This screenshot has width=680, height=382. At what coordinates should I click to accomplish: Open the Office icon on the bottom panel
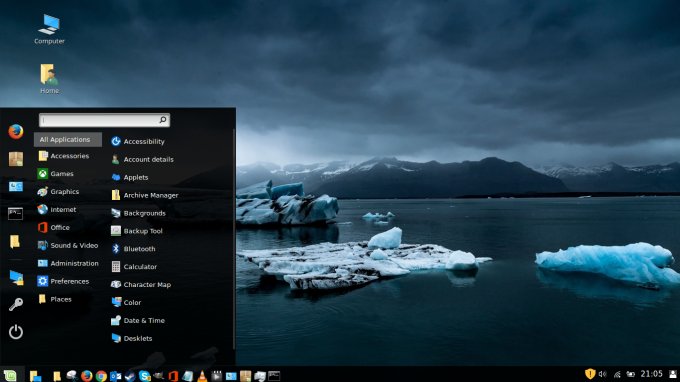pyautogui.click(x=173, y=375)
